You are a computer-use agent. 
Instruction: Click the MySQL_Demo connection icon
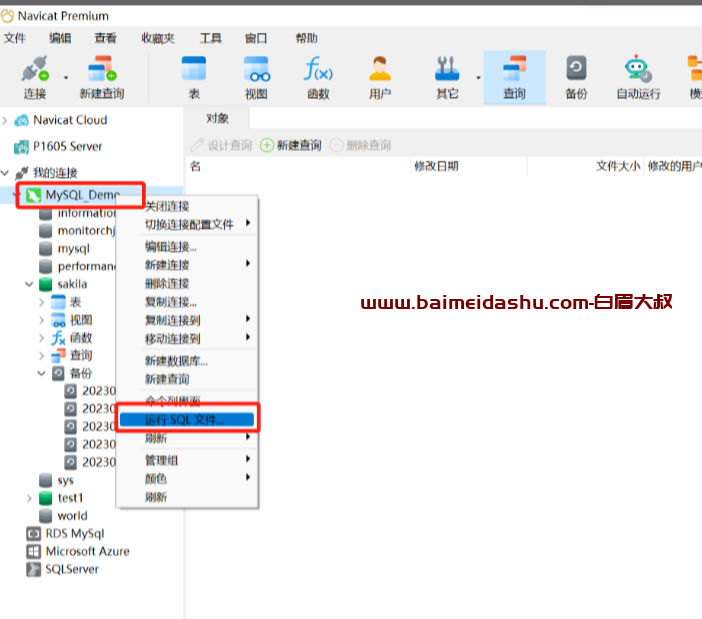(x=33, y=195)
